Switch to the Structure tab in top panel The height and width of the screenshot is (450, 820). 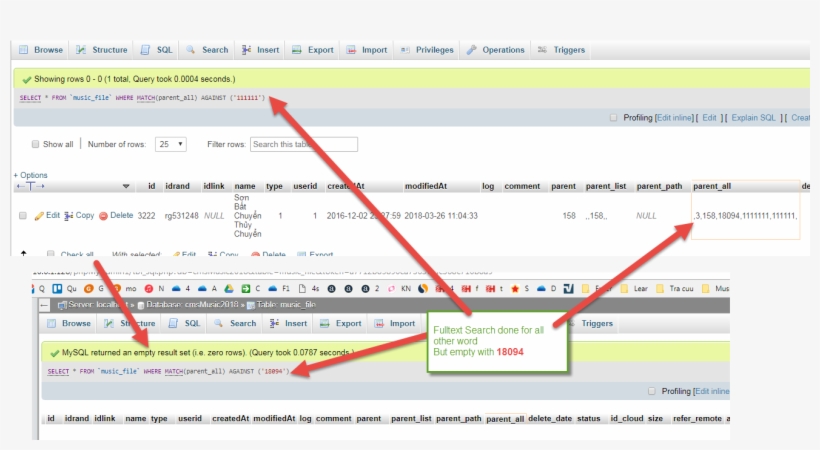pos(102,50)
